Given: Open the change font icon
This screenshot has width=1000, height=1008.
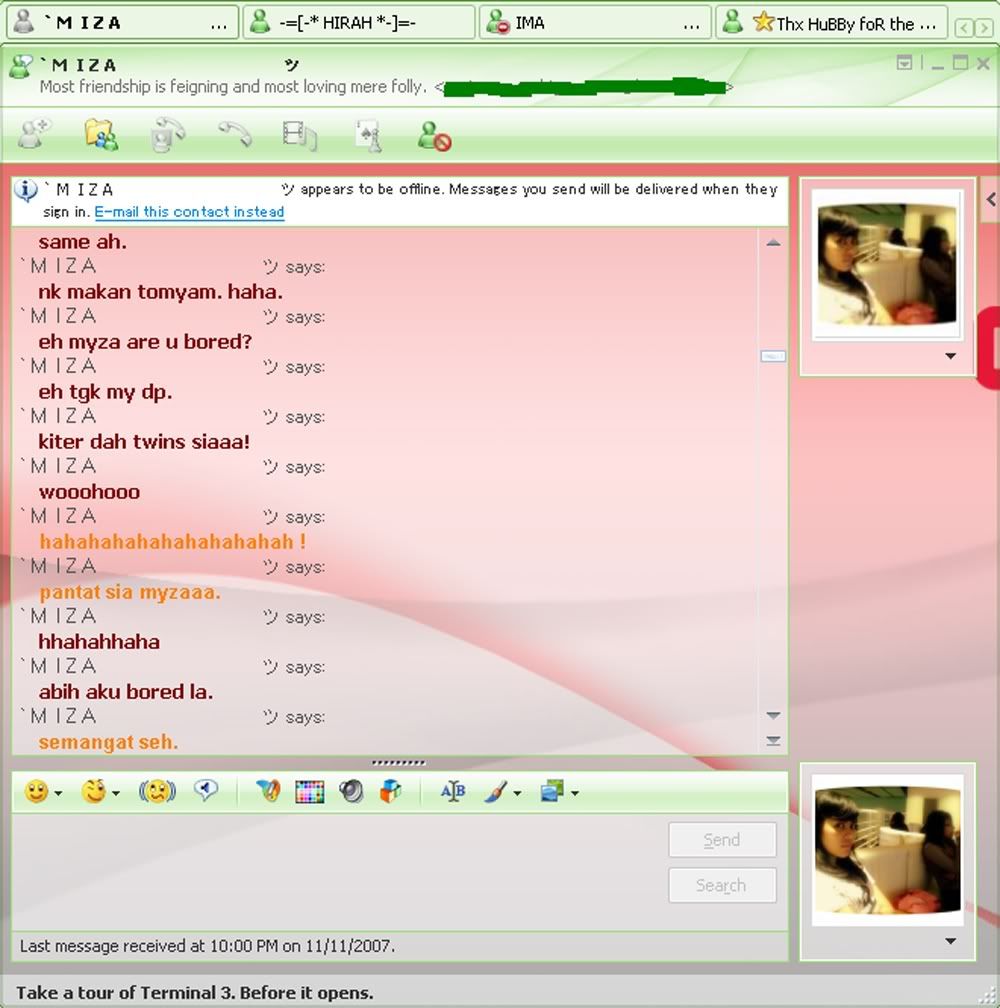Looking at the screenshot, I should (452, 792).
